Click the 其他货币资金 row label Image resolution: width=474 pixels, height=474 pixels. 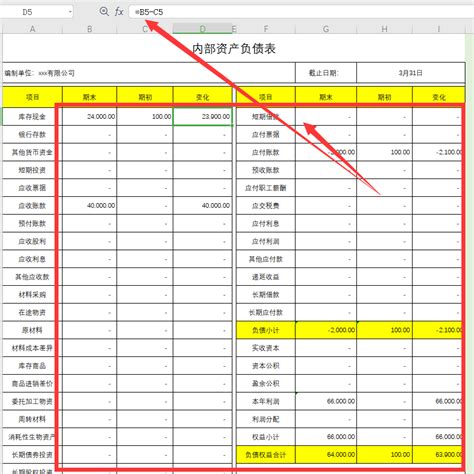click(32, 152)
